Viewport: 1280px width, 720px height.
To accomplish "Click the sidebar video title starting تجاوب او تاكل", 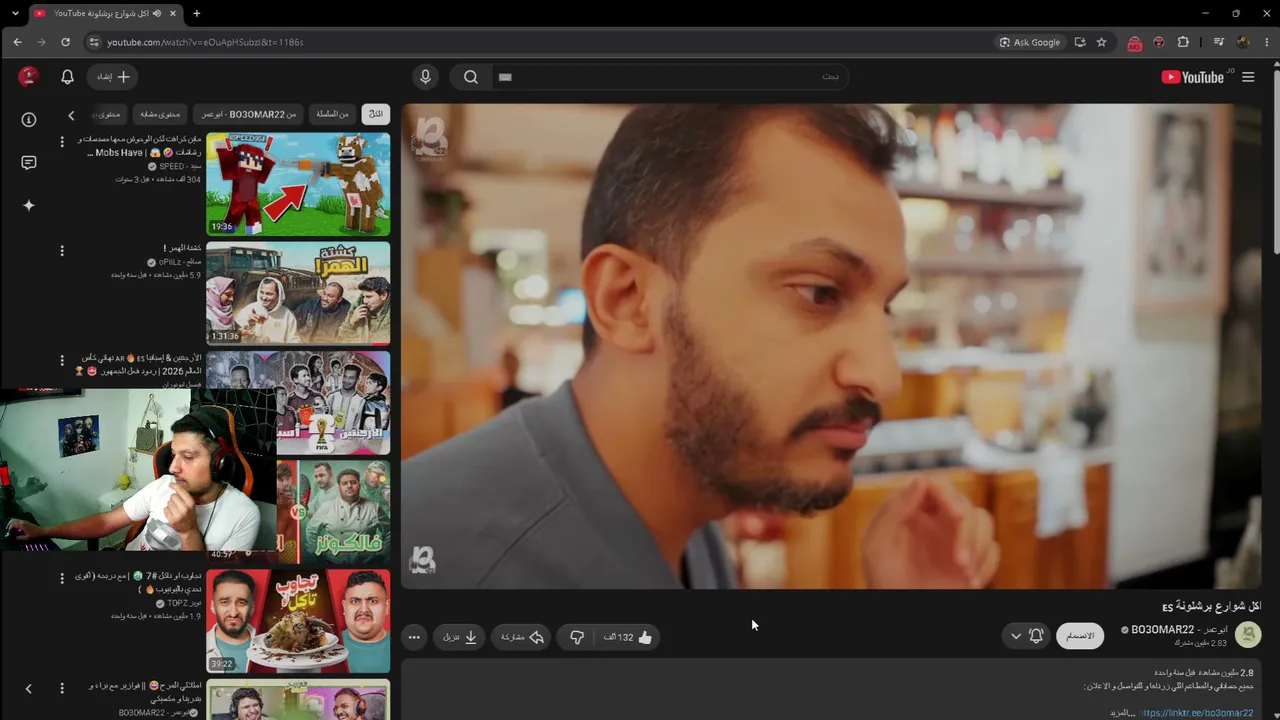I will [x=137, y=583].
